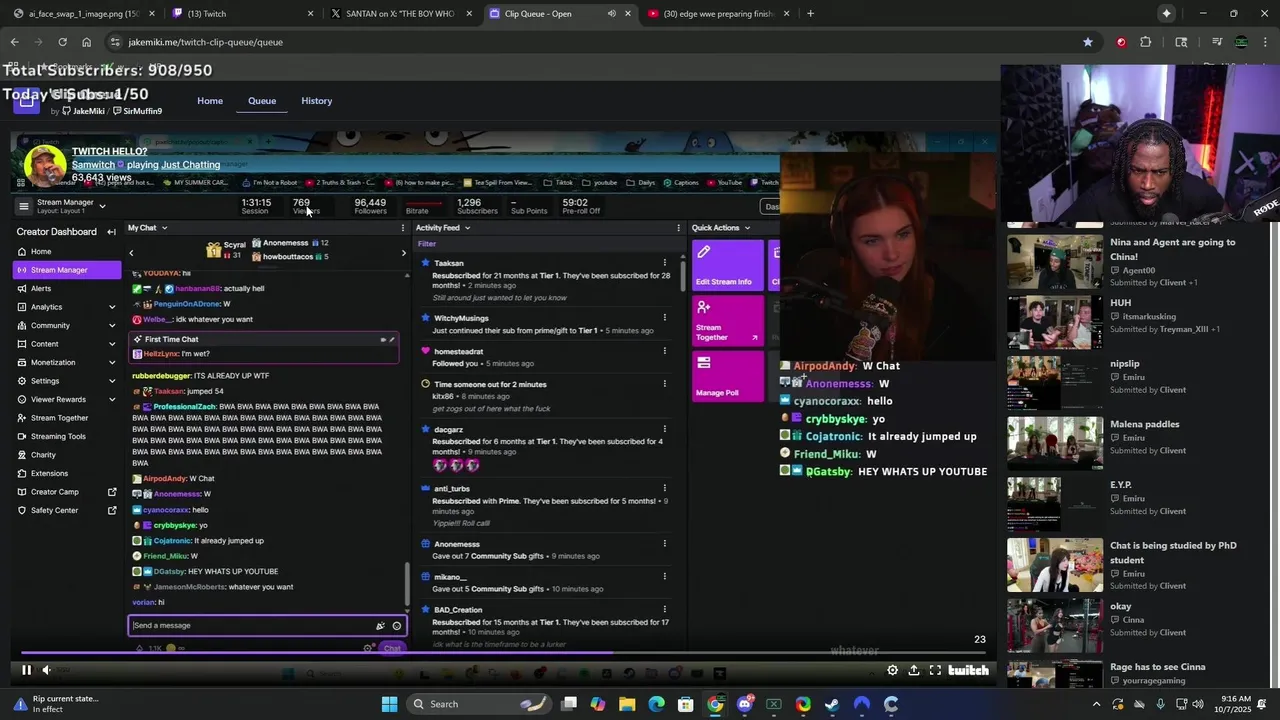Collapse the Creator Dashboard sidebar arrow
Viewport: 1280px width, 720px height.
[111, 232]
